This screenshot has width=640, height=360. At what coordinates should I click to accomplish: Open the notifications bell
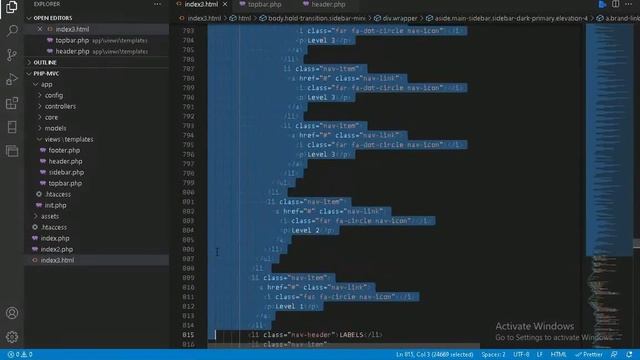tap(629, 354)
